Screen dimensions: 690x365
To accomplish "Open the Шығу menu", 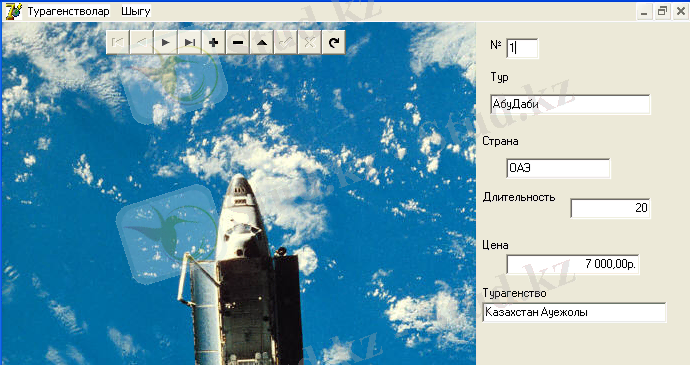I will (x=136, y=11).
